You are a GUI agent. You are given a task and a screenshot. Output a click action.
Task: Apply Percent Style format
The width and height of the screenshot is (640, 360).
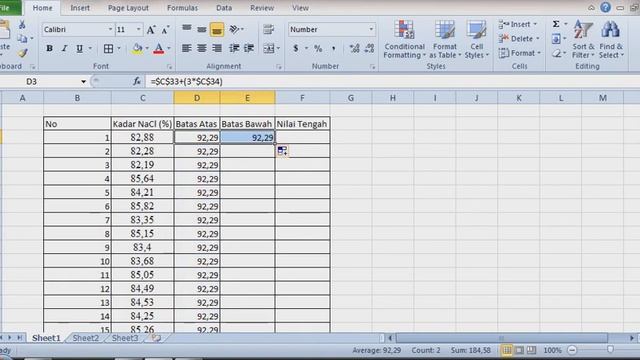tap(318, 49)
